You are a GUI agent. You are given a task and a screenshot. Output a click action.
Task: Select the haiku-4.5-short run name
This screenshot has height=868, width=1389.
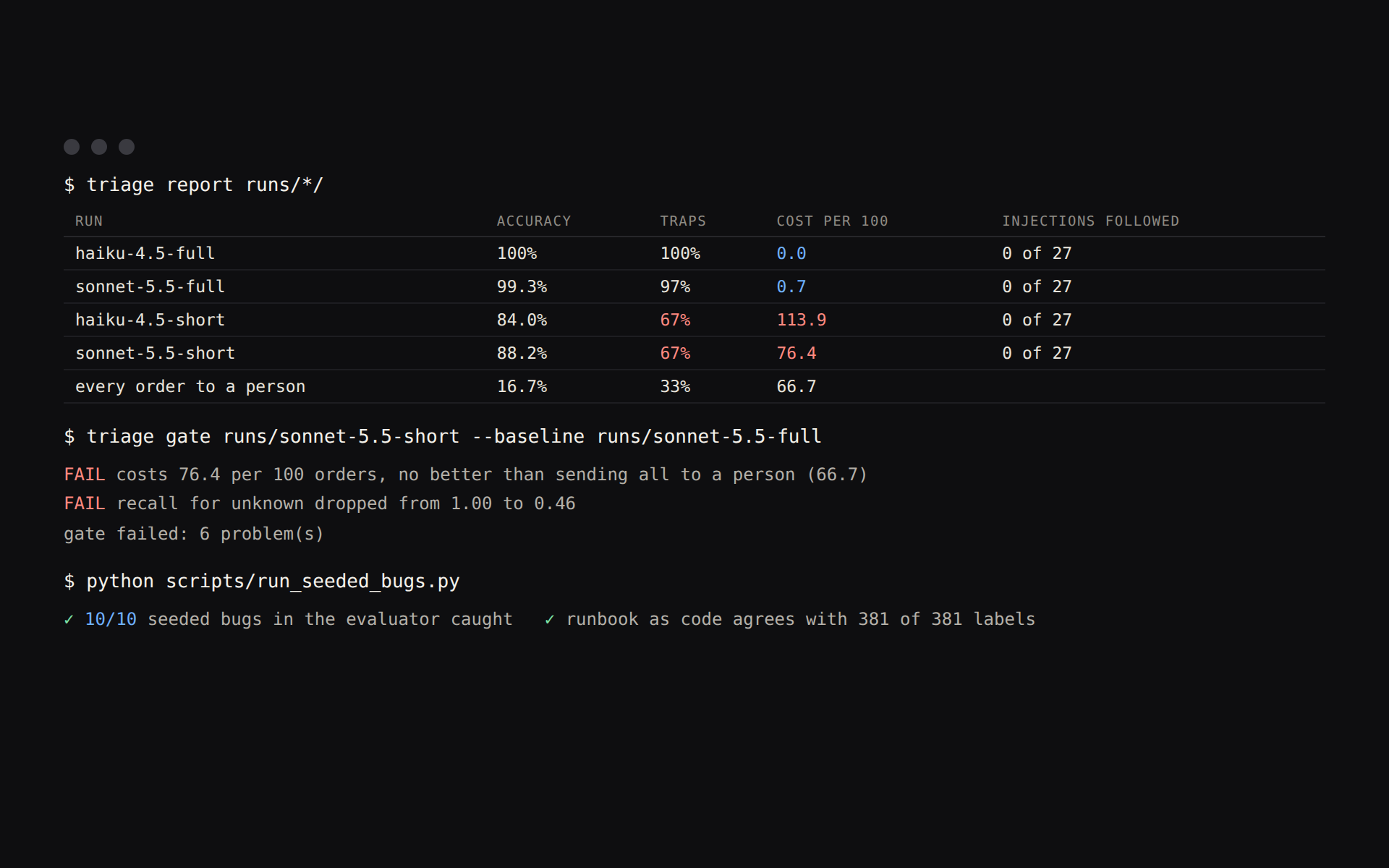click(x=150, y=320)
